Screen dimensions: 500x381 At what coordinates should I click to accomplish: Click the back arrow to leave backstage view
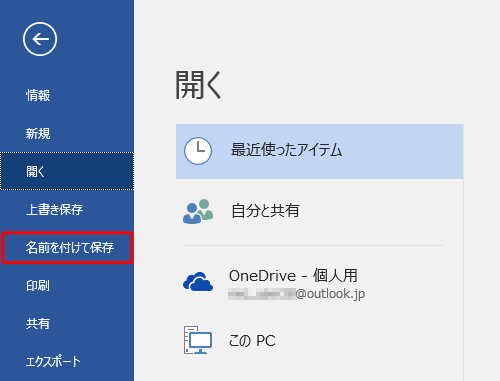point(40,39)
